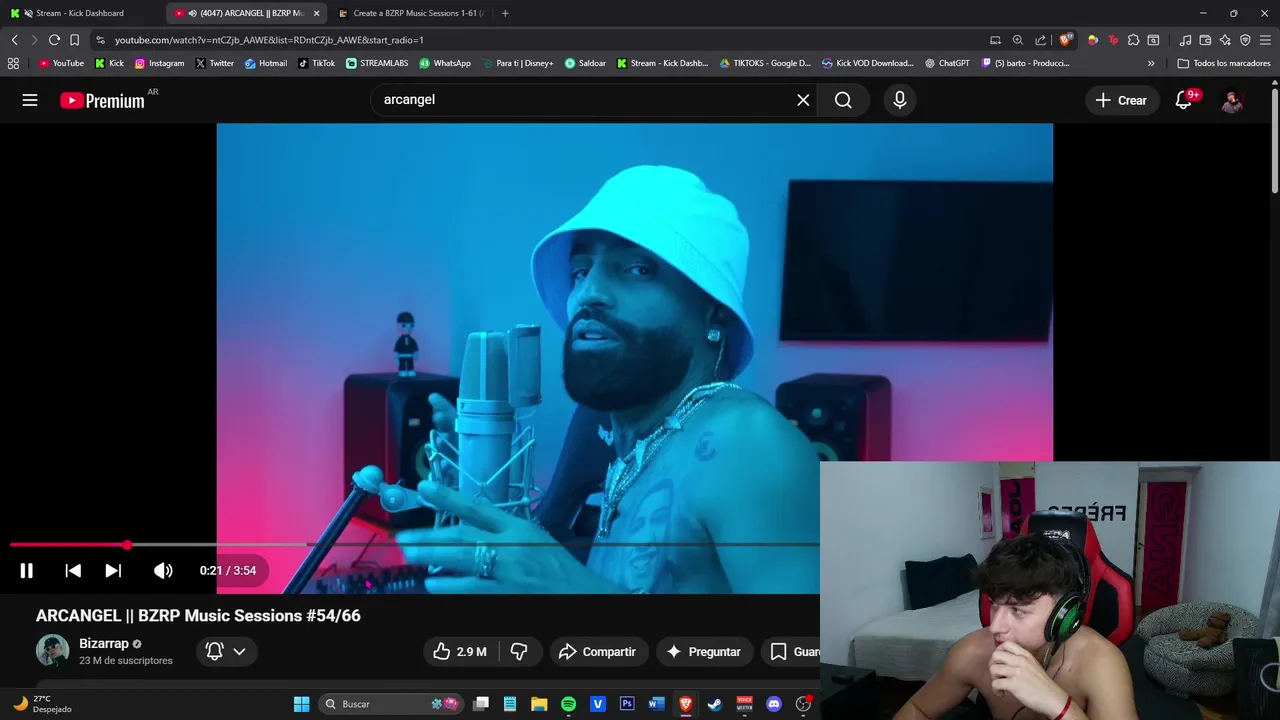1280x720 pixels.
Task: Open the browser zoom magnifier icon
Action: 1017,40
